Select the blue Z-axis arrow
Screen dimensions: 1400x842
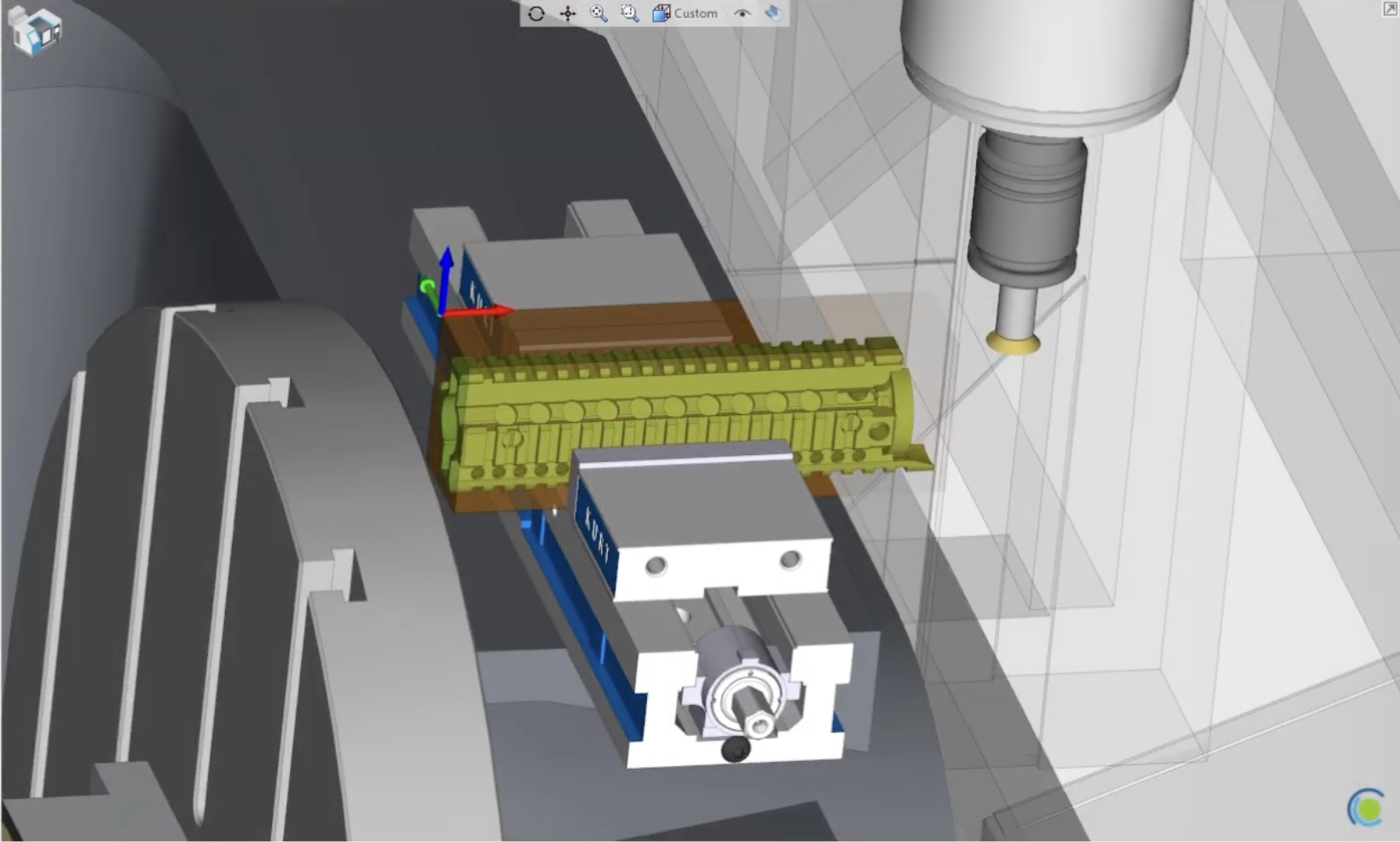[x=445, y=273]
